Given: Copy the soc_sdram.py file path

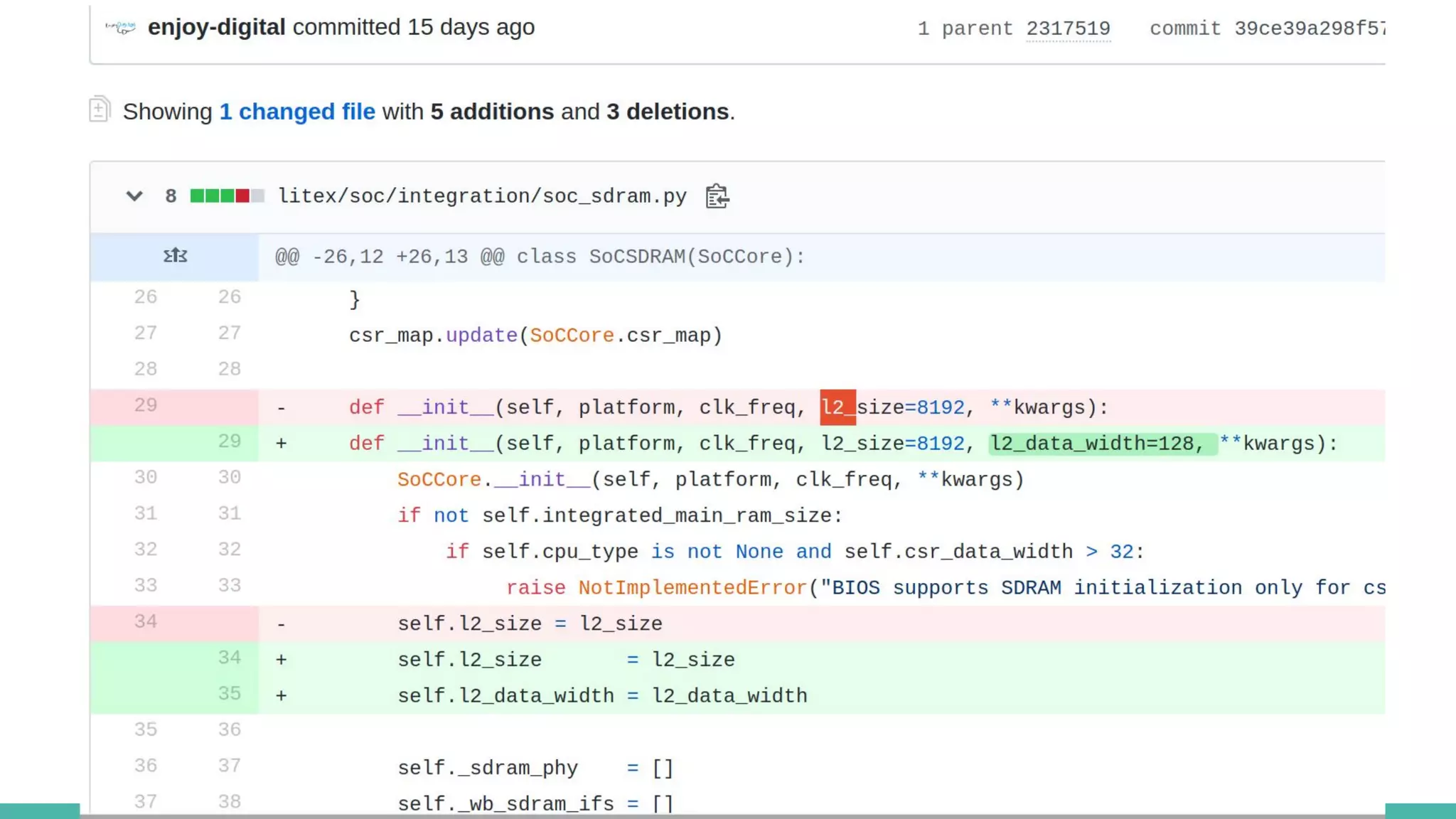Looking at the screenshot, I should 717,196.
